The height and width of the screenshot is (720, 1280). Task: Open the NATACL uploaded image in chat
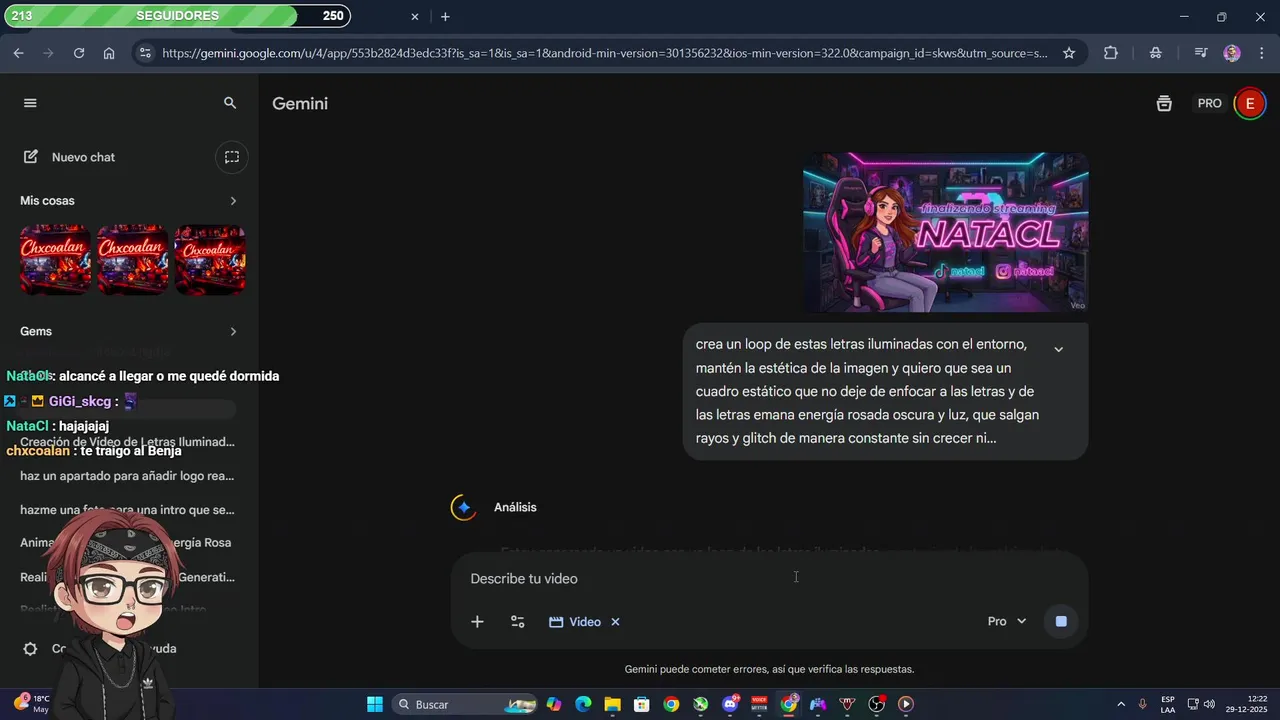click(x=945, y=232)
